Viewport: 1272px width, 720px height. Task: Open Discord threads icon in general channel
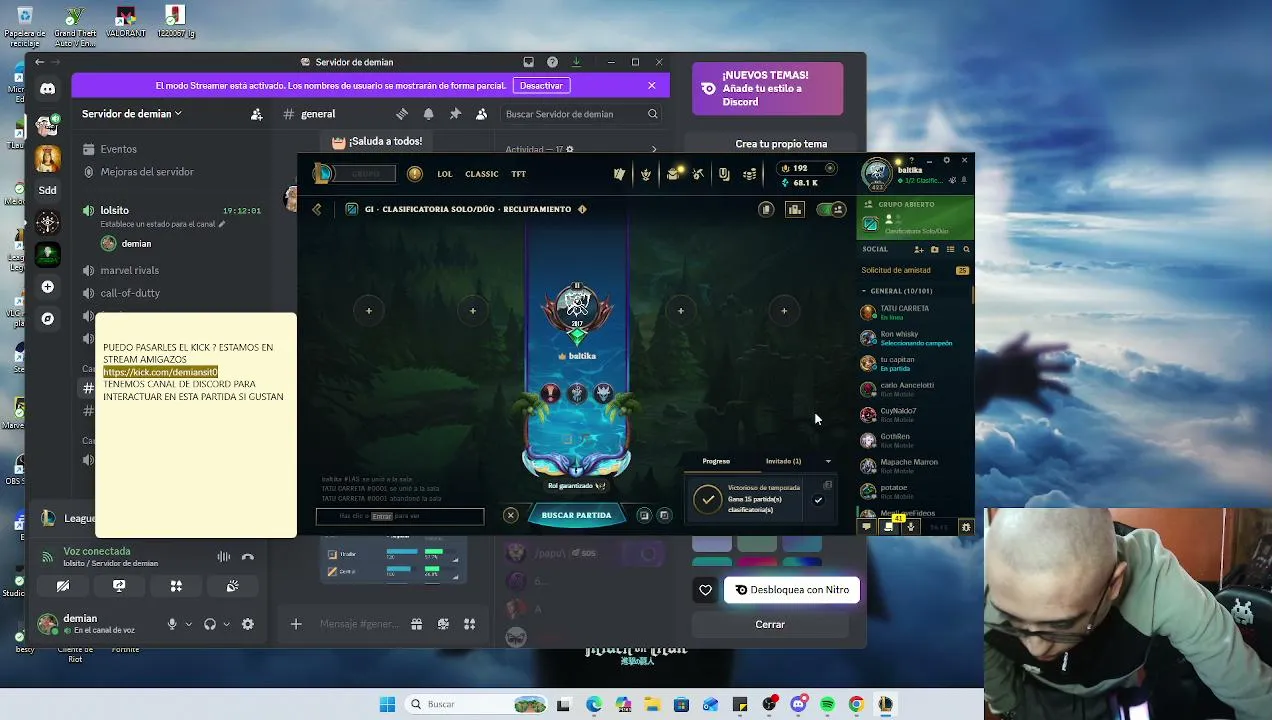pos(402,114)
